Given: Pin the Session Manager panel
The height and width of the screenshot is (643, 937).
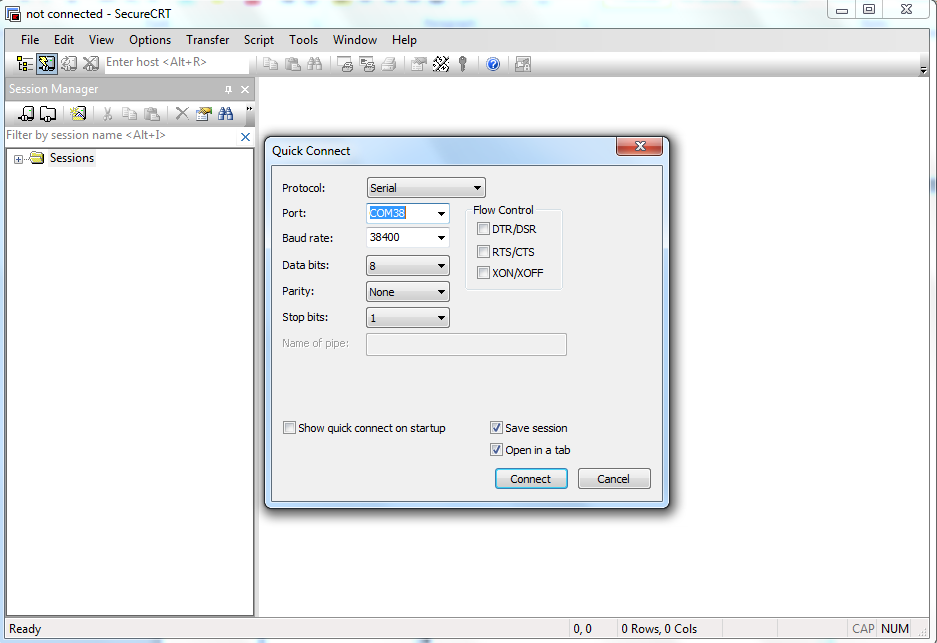Looking at the screenshot, I should tap(228, 90).
